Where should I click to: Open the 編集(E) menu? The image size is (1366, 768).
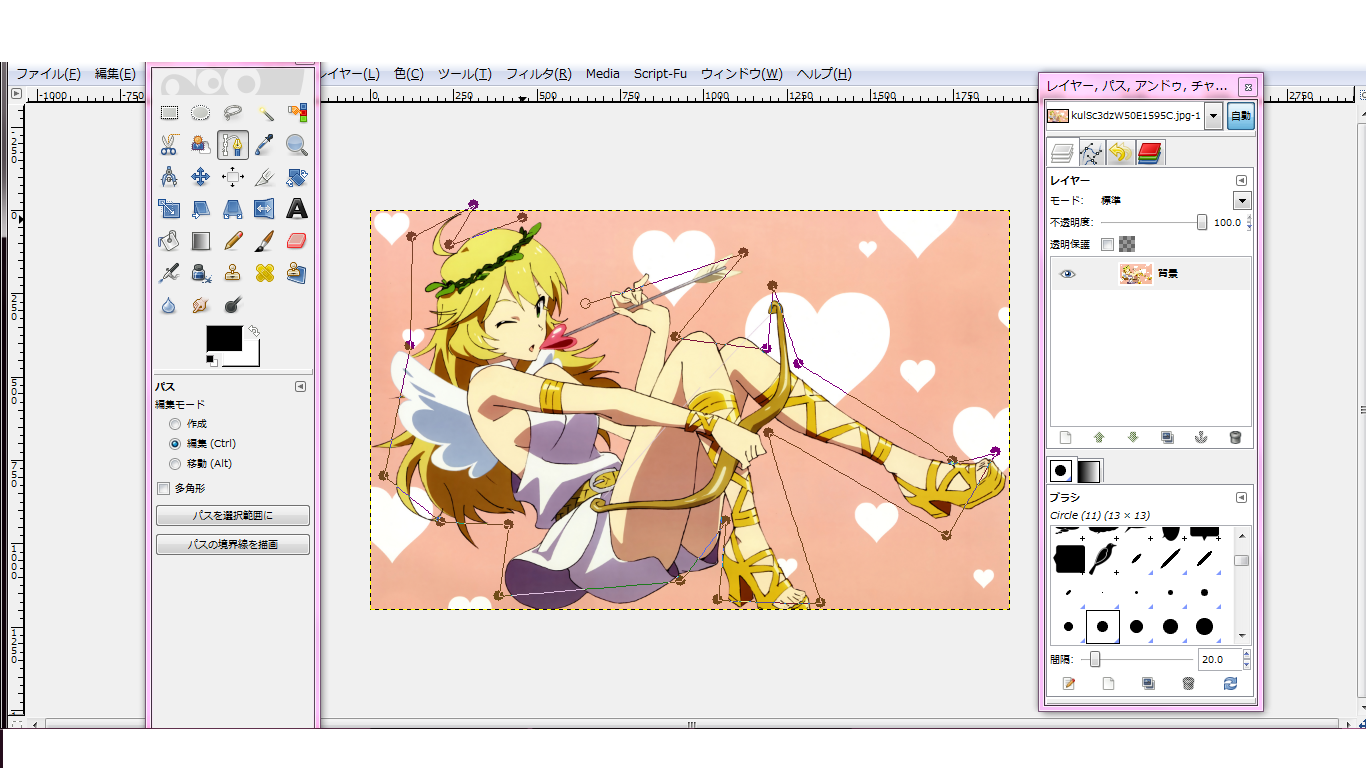(x=115, y=74)
